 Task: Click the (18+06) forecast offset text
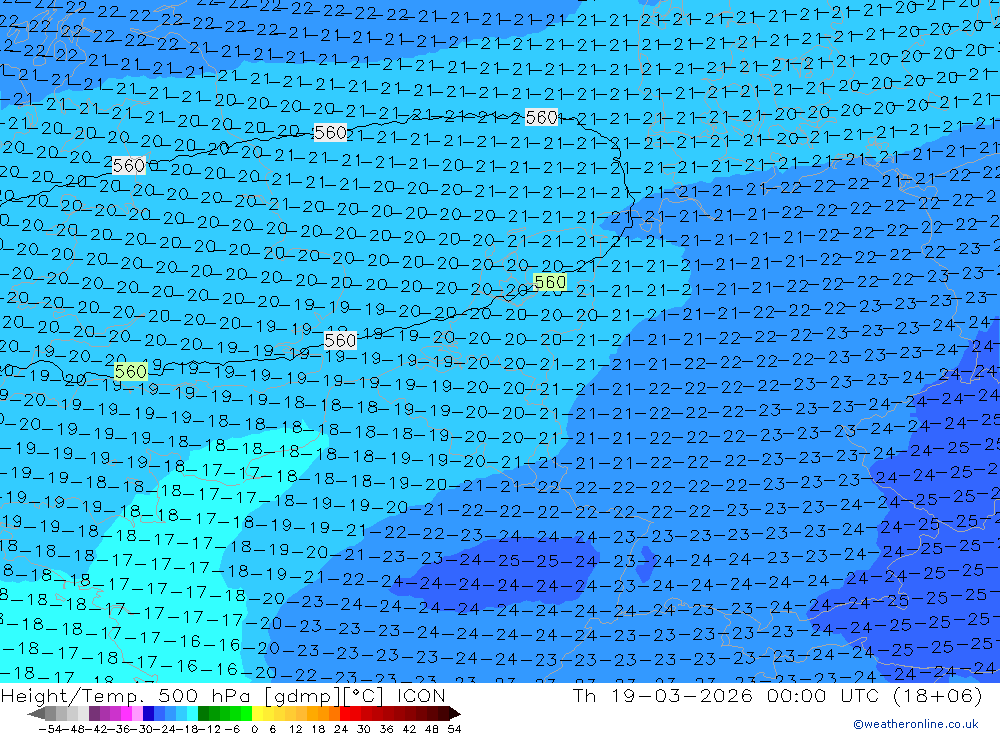[x=938, y=695]
